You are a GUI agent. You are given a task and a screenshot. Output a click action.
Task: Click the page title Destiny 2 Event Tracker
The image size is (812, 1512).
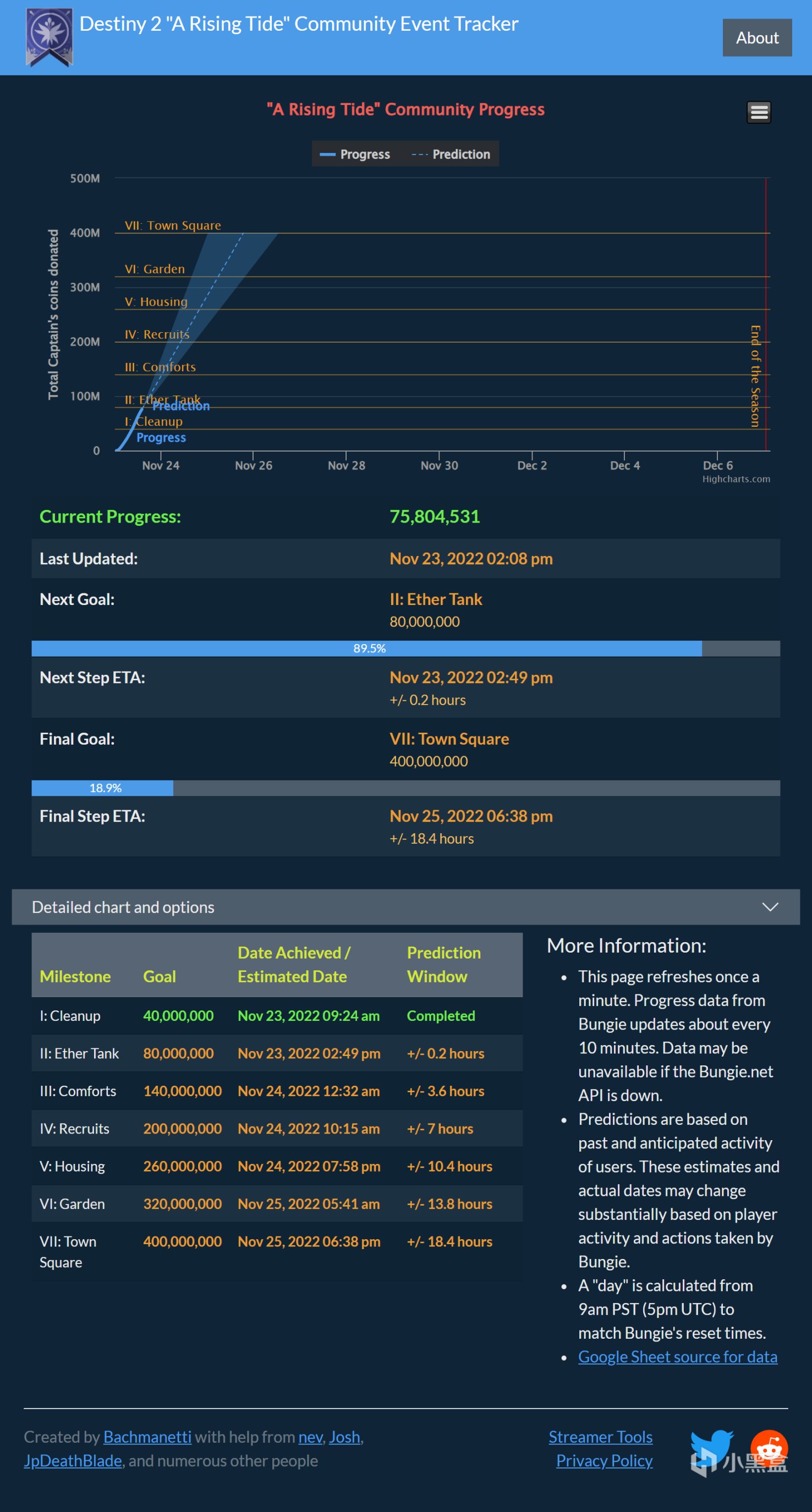299,24
